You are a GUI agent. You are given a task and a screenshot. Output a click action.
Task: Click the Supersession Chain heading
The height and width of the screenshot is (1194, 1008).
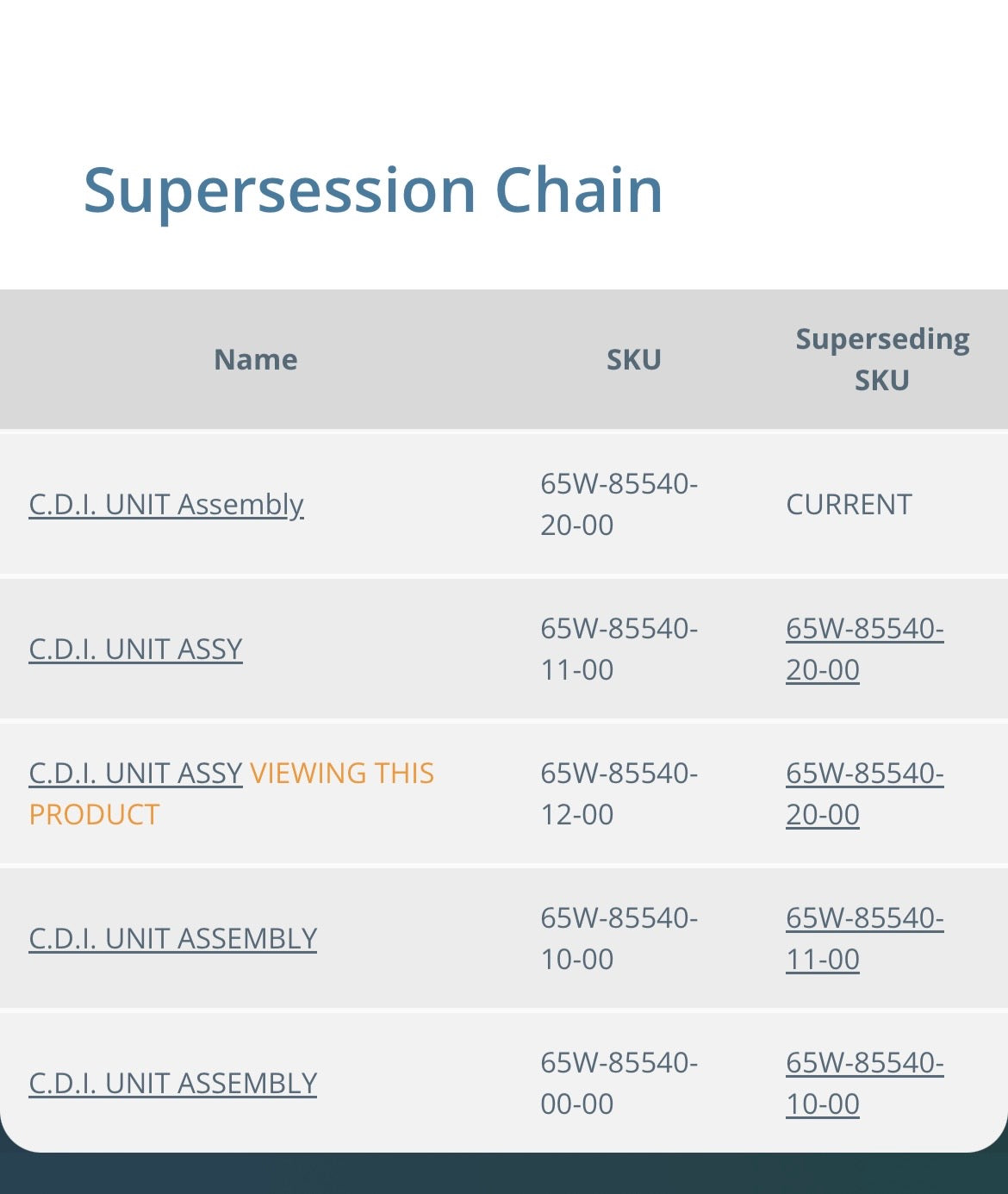click(x=373, y=190)
